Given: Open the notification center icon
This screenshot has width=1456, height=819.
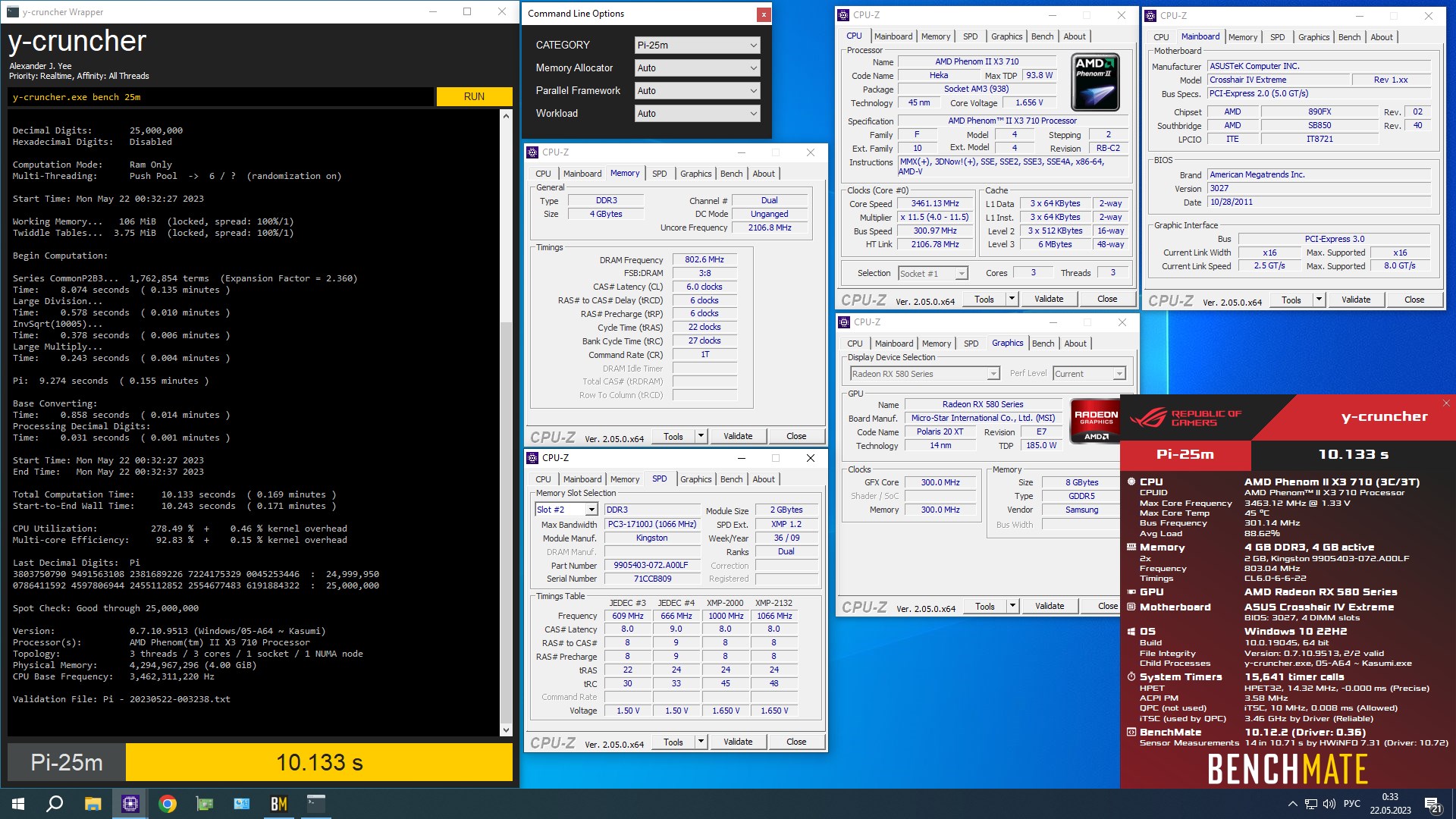Looking at the screenshot, I should [x=1432, y=805].
